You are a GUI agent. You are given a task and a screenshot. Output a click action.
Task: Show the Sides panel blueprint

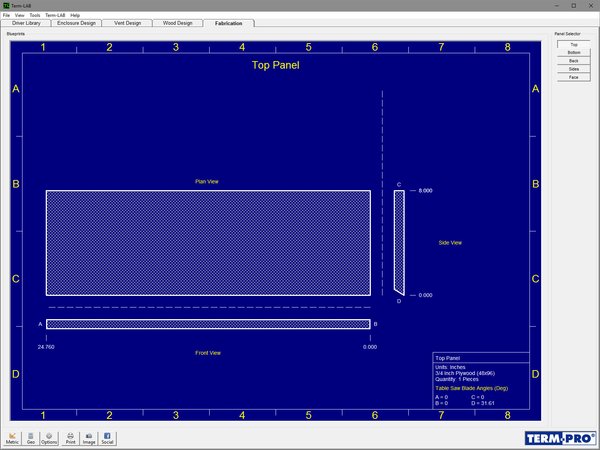tap(573, 69)
